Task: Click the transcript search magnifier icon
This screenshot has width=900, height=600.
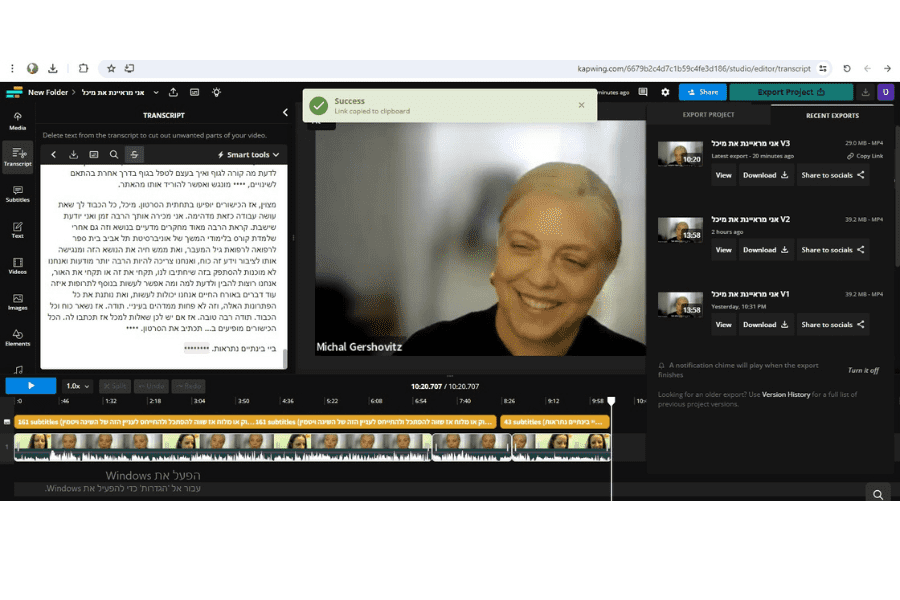Action: pos(114,155)
